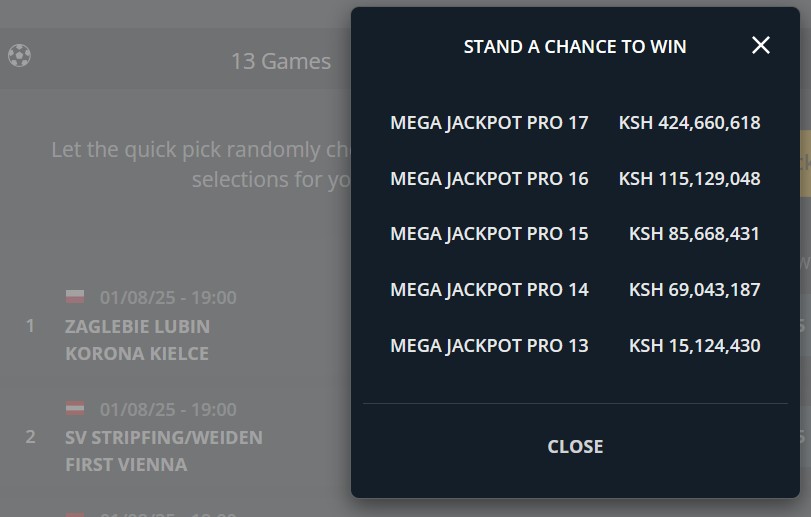
Task: Click the Stand A Chance To Win title
Action: tap(575, 47)
